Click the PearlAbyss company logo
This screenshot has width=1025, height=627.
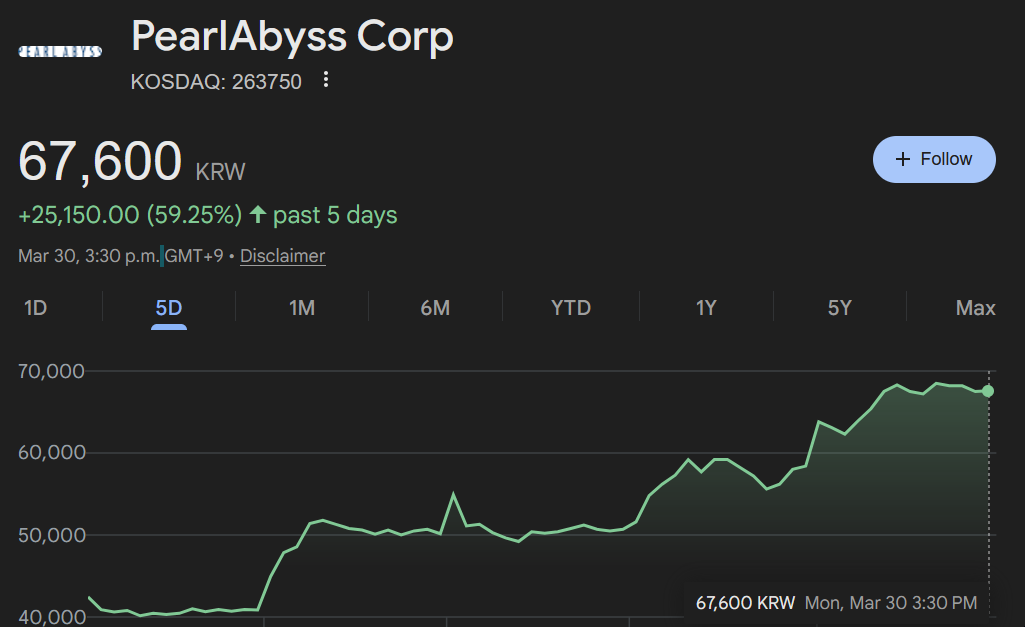click(60, 52)
